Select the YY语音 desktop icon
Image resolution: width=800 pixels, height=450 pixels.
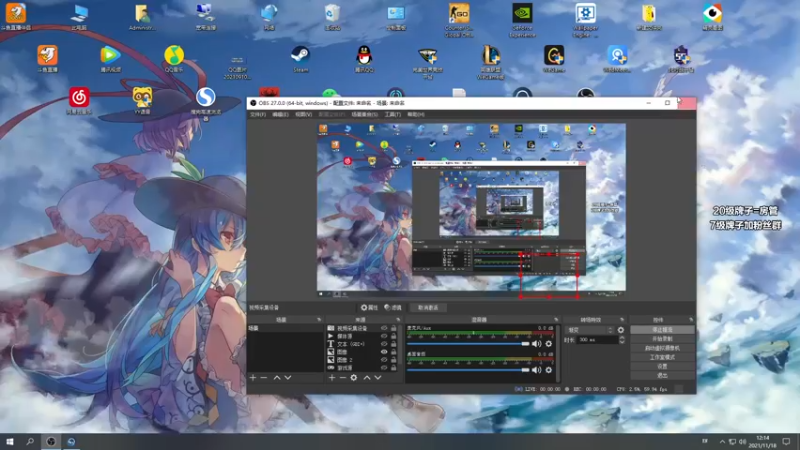pos(142,101)
